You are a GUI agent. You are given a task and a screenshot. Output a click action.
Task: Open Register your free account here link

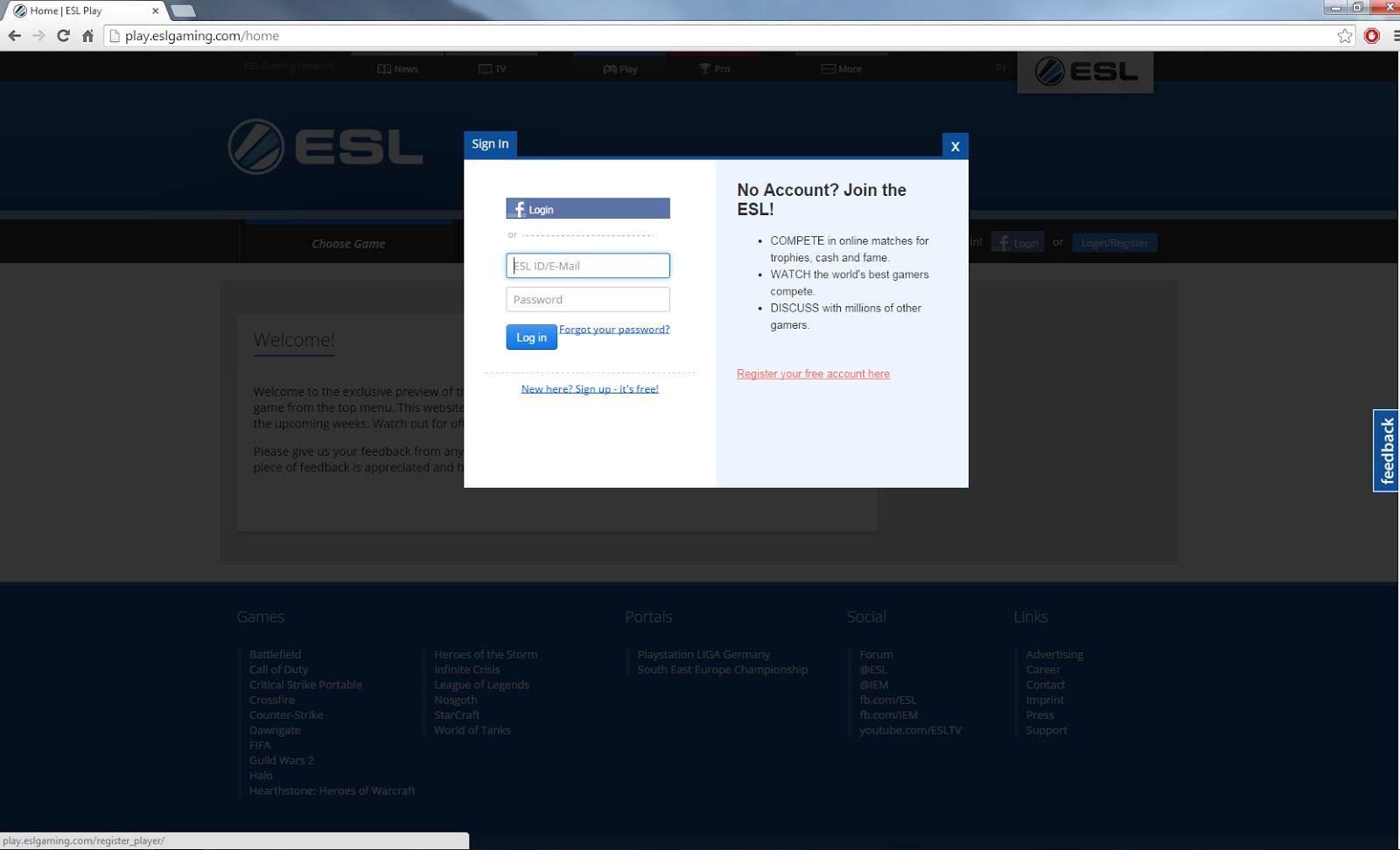(813, 374)
